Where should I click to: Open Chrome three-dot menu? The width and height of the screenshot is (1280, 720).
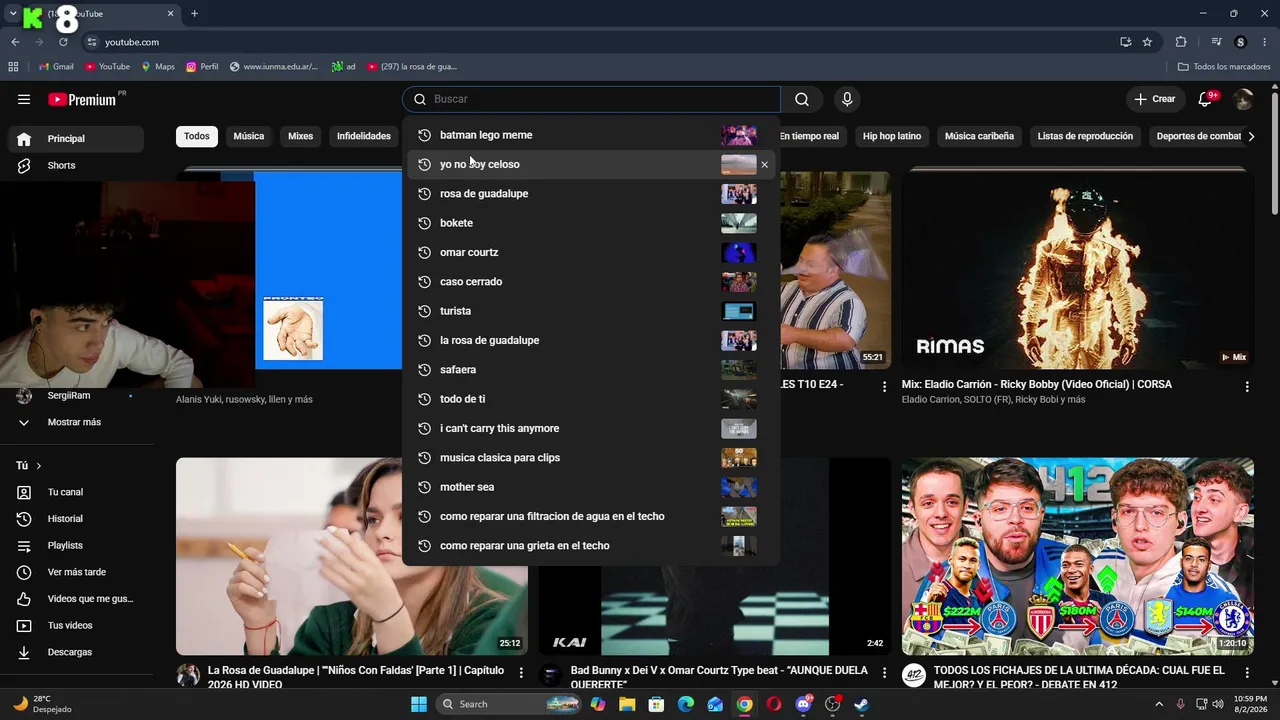pos(1265,42)
